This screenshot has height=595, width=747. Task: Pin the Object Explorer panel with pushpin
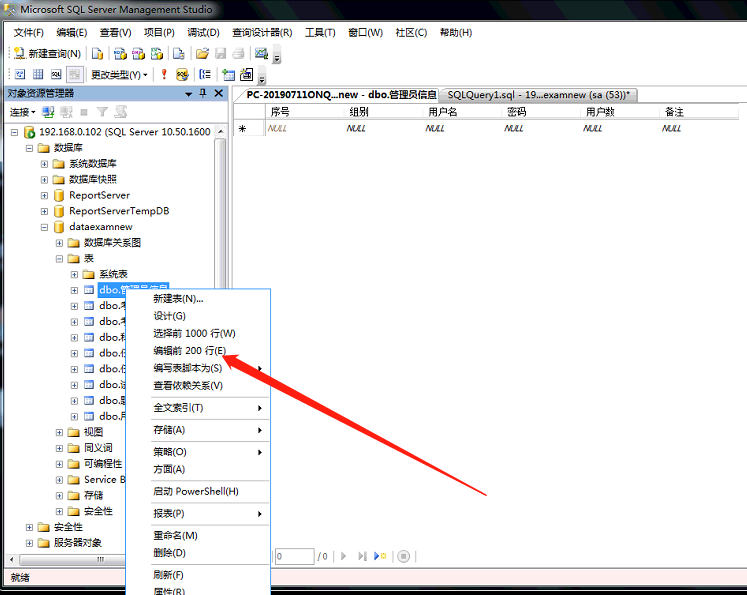(x=203, y=93)
